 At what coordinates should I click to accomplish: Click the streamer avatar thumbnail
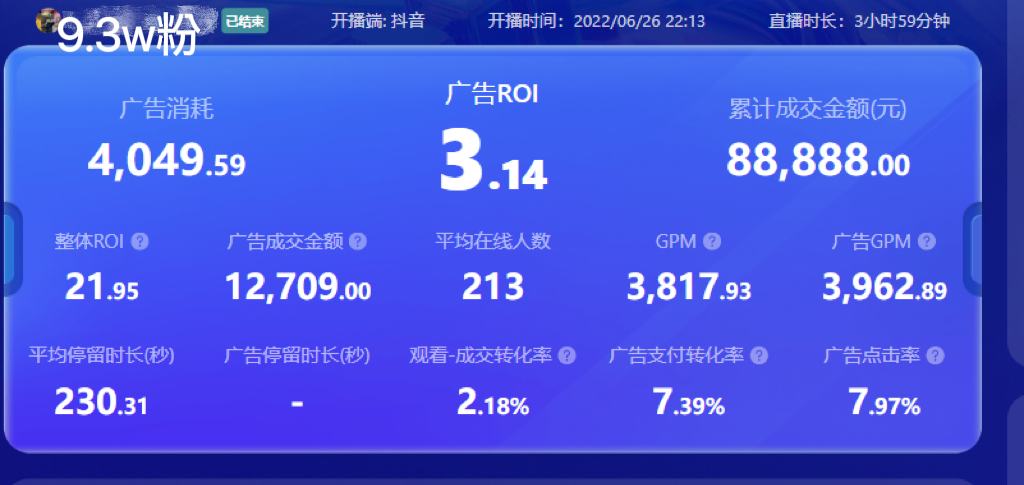pyautogui.click(x=48, y=21)
